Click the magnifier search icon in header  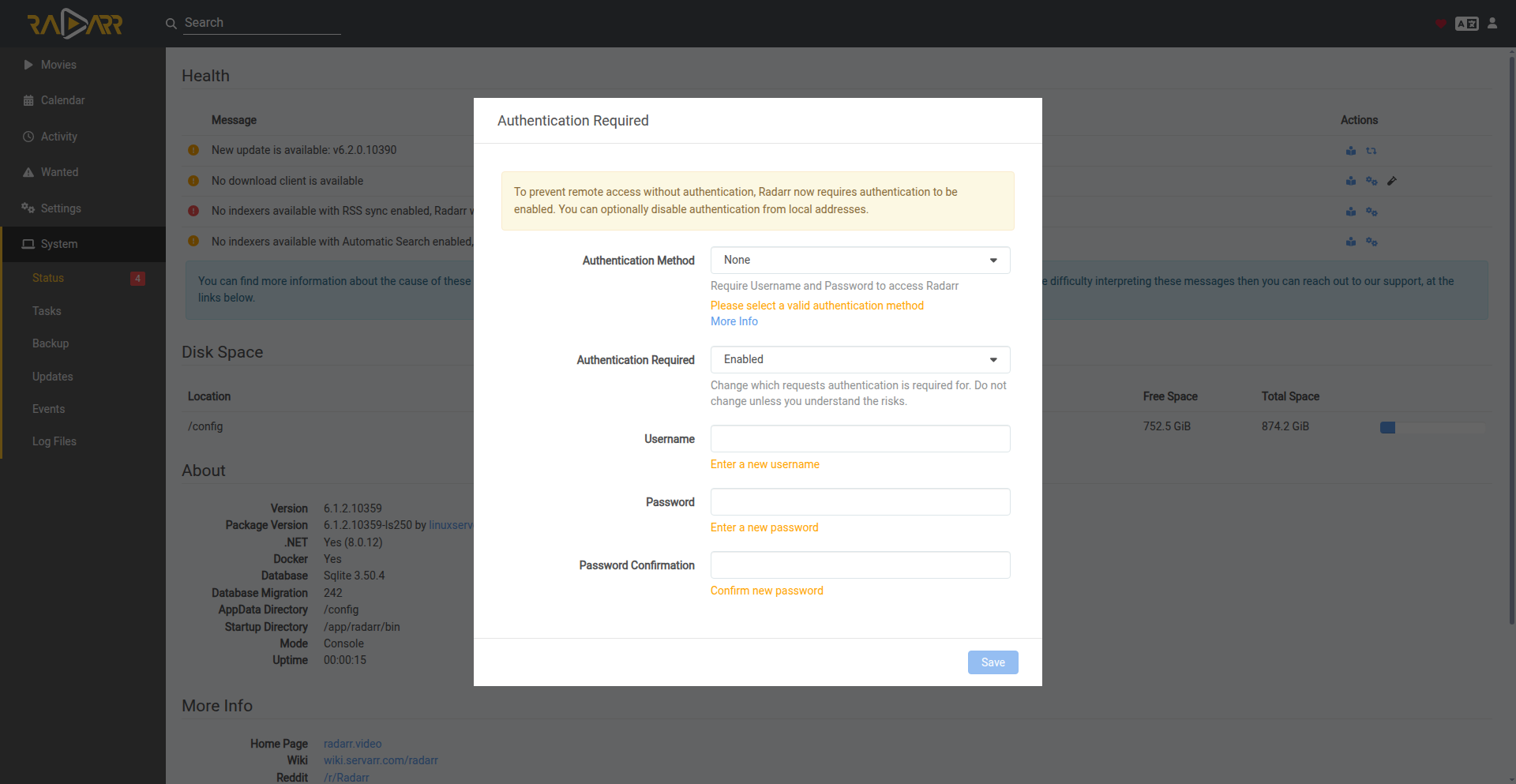pyautogui.click(x=171, y=24)
